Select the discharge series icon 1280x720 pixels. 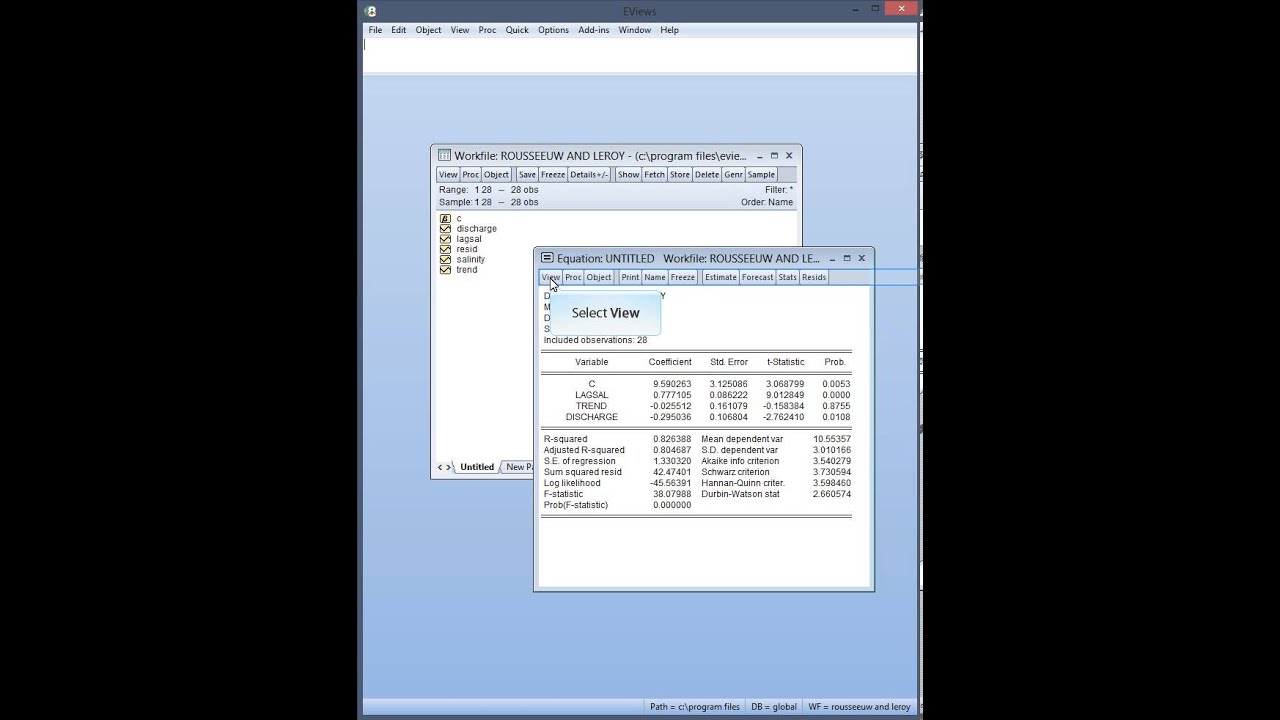[445, 229]
